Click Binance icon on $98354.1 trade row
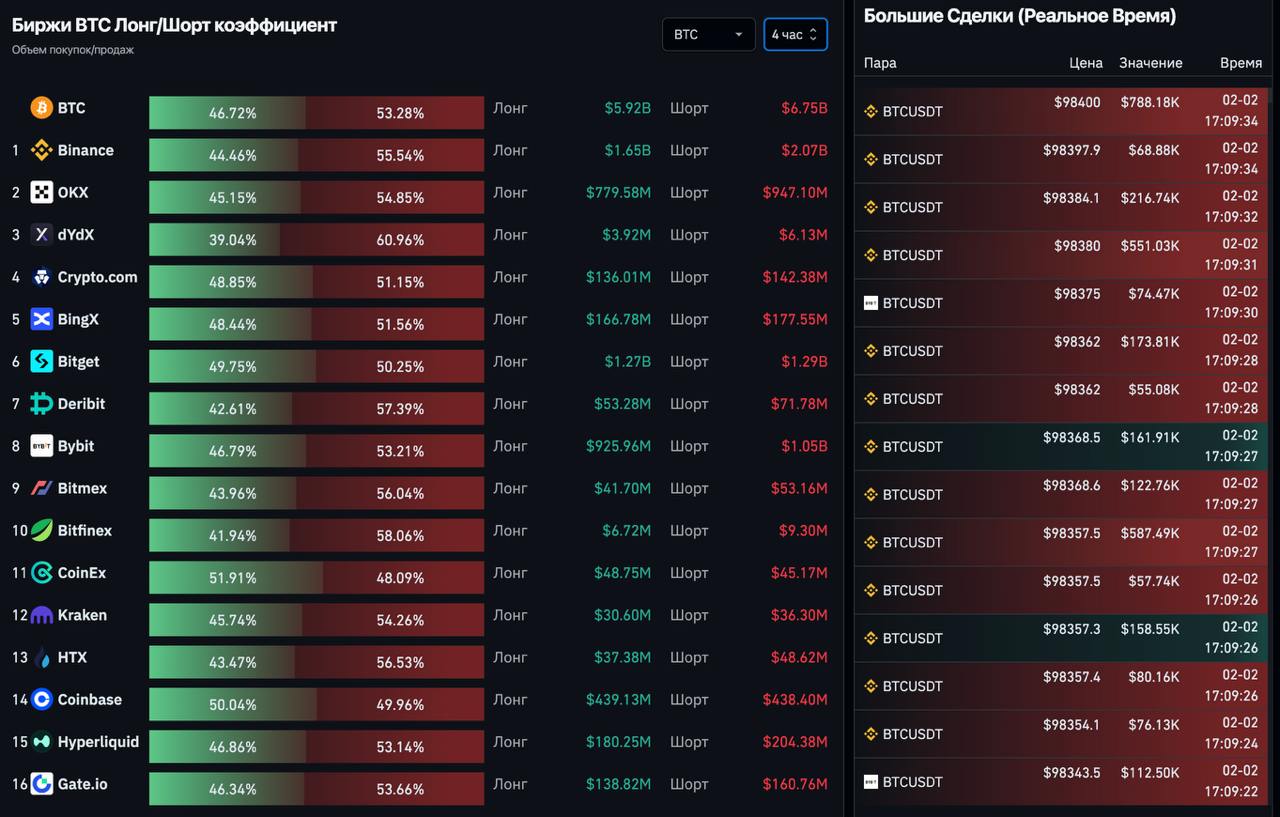Screen dimensions: 1280x817 [870, 734]
